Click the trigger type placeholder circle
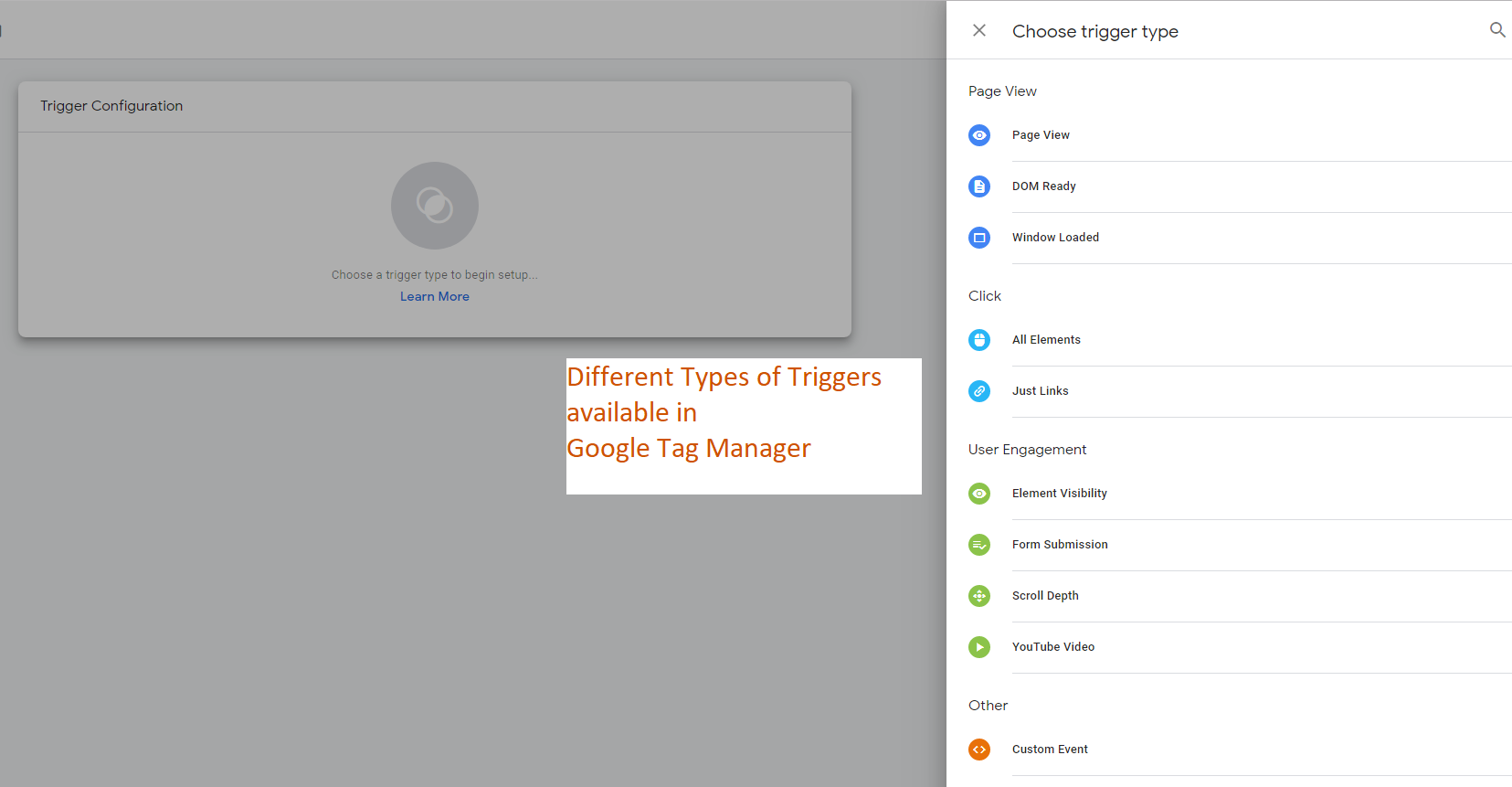Viewport: 1512px width, 787px height. tap(435, 206)
